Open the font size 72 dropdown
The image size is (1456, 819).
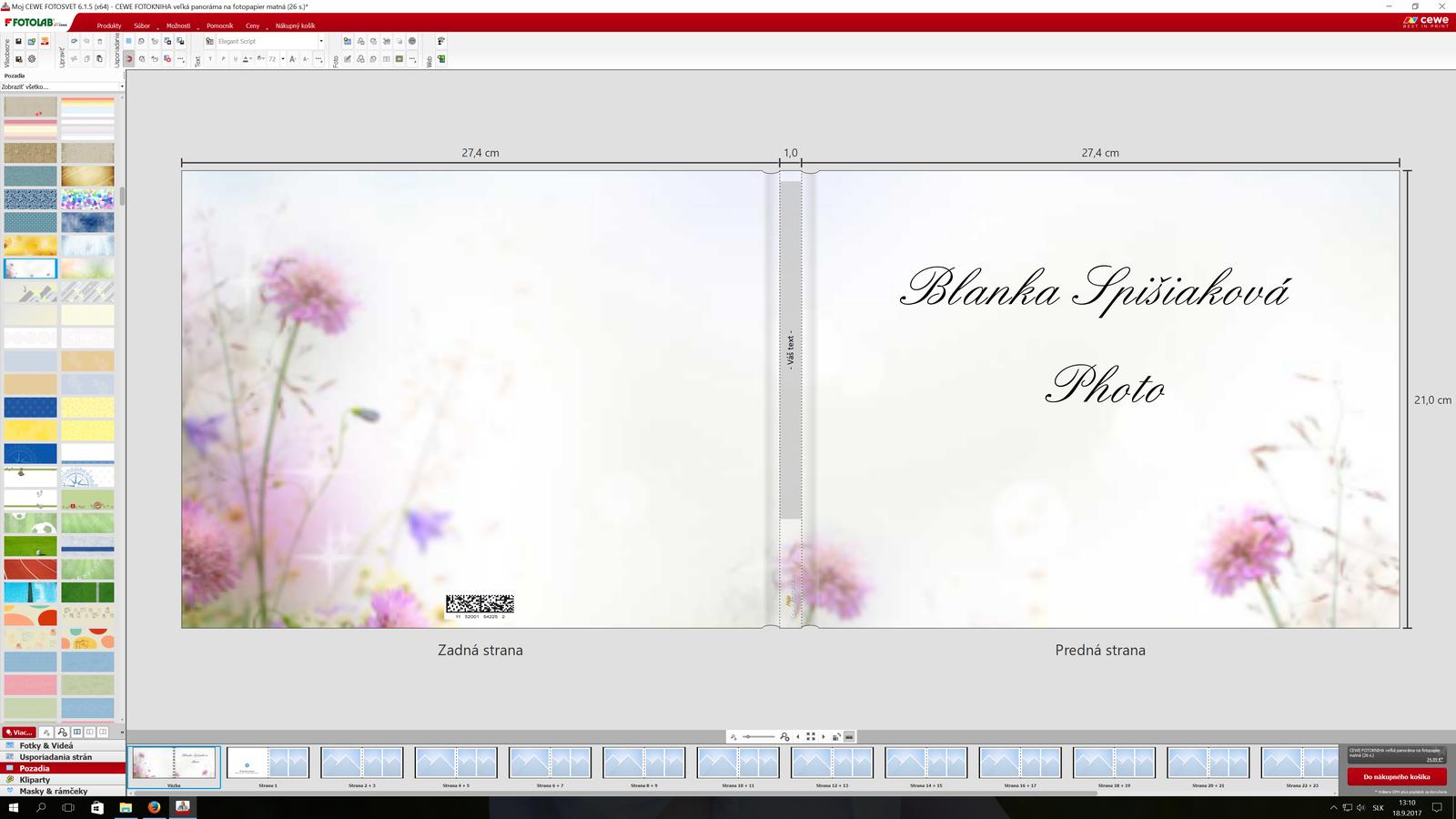[282, 59]
